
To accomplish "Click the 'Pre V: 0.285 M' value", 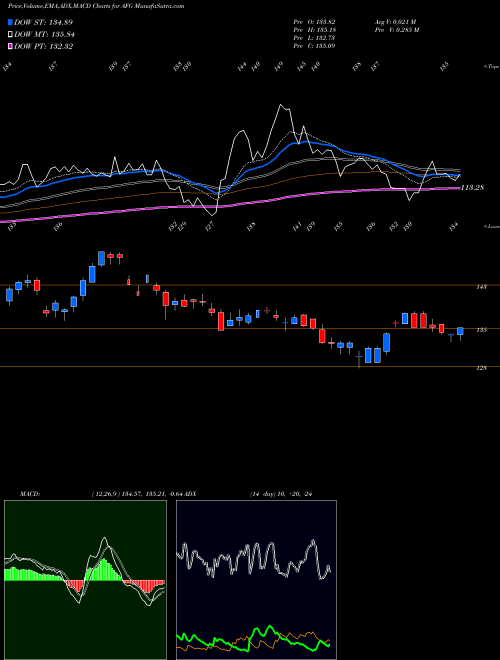I will (x=397, y=30).
